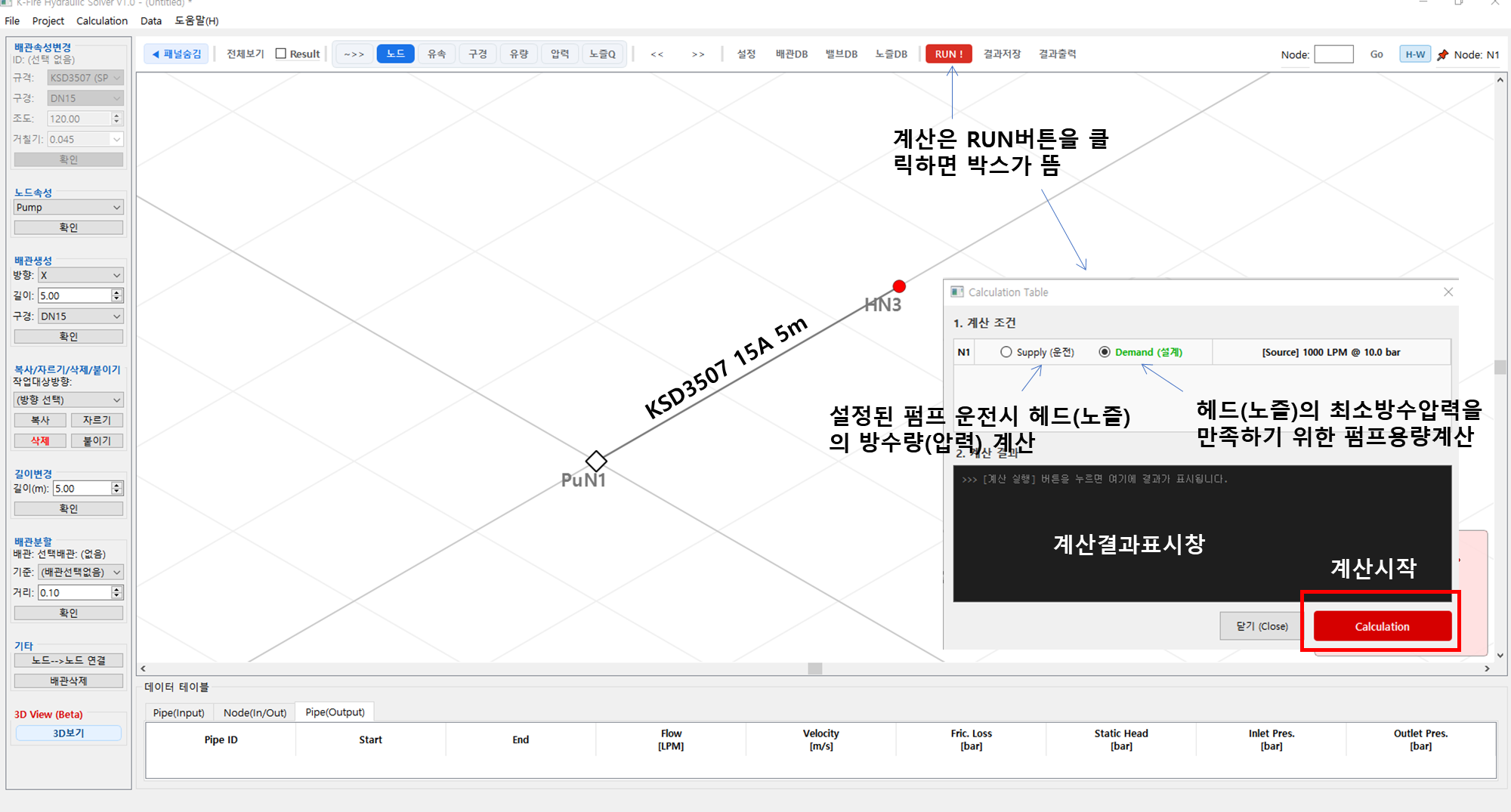Open the (방향 선택) dropdown
Screen dimensions: 1511x812
click(68, 400)
